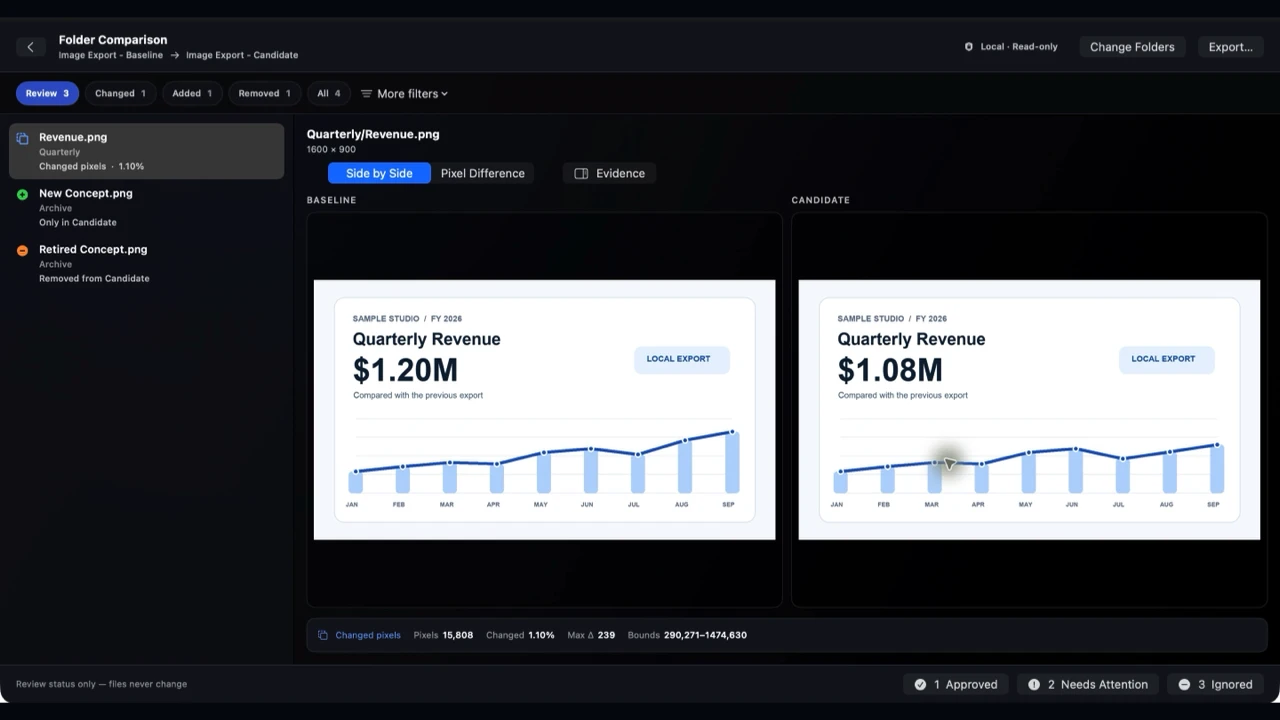Click the Quarterly/Revenue.png heading
Screen dimensions: 1280x720
(x=373, y=134)
